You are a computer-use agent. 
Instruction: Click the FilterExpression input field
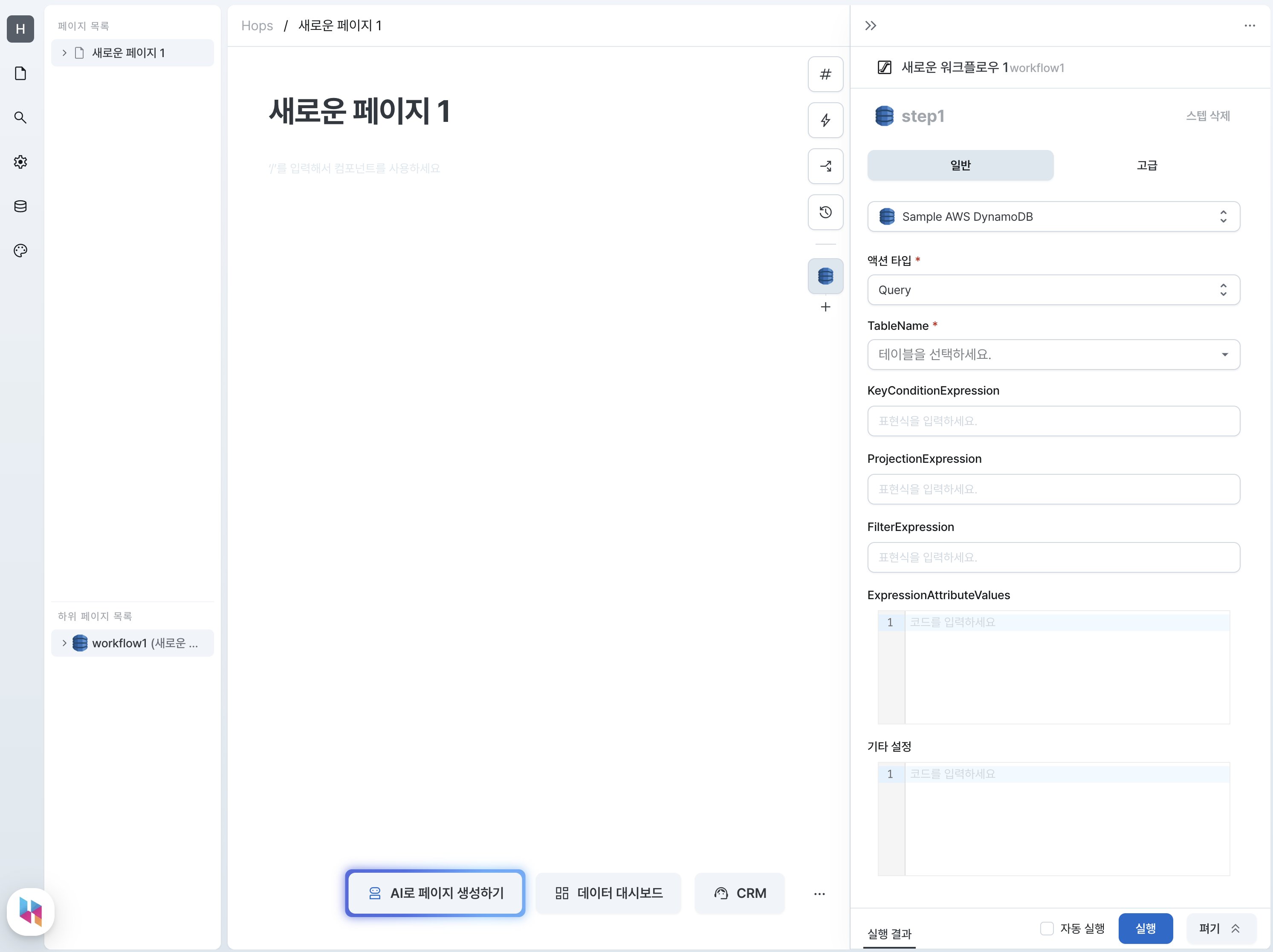(1053, 557)
